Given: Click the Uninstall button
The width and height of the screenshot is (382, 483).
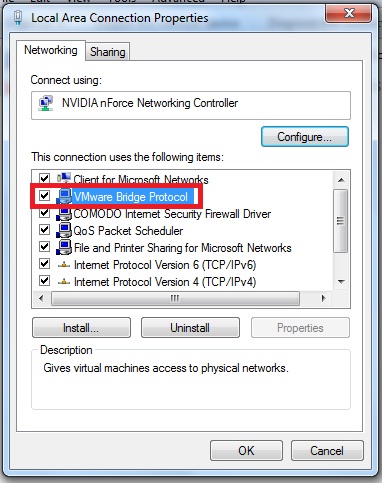Looking at the screenshot, I should [x=190, y=328].
